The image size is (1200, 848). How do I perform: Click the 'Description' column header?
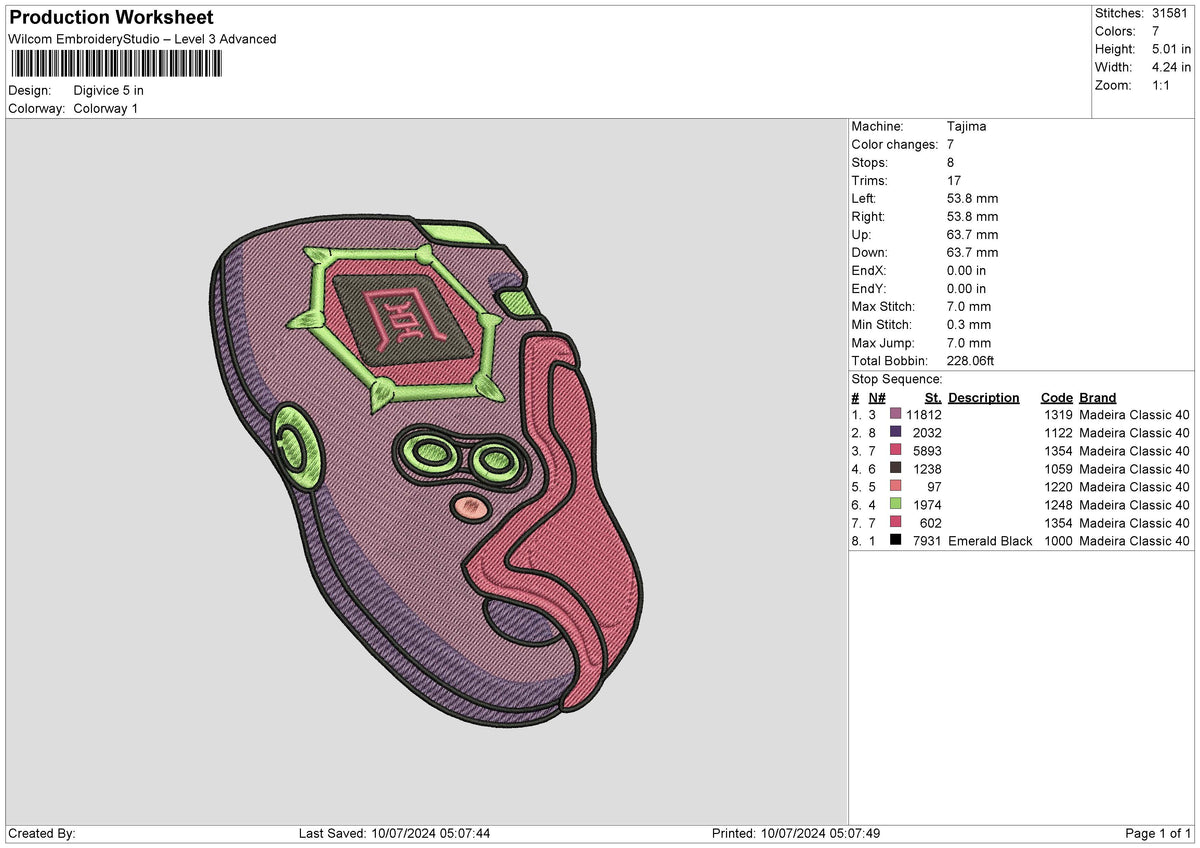coord(984,398)
